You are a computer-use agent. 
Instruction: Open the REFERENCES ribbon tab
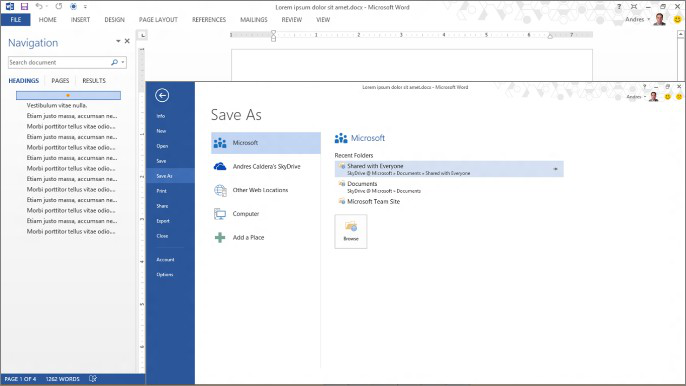(209, 20)
